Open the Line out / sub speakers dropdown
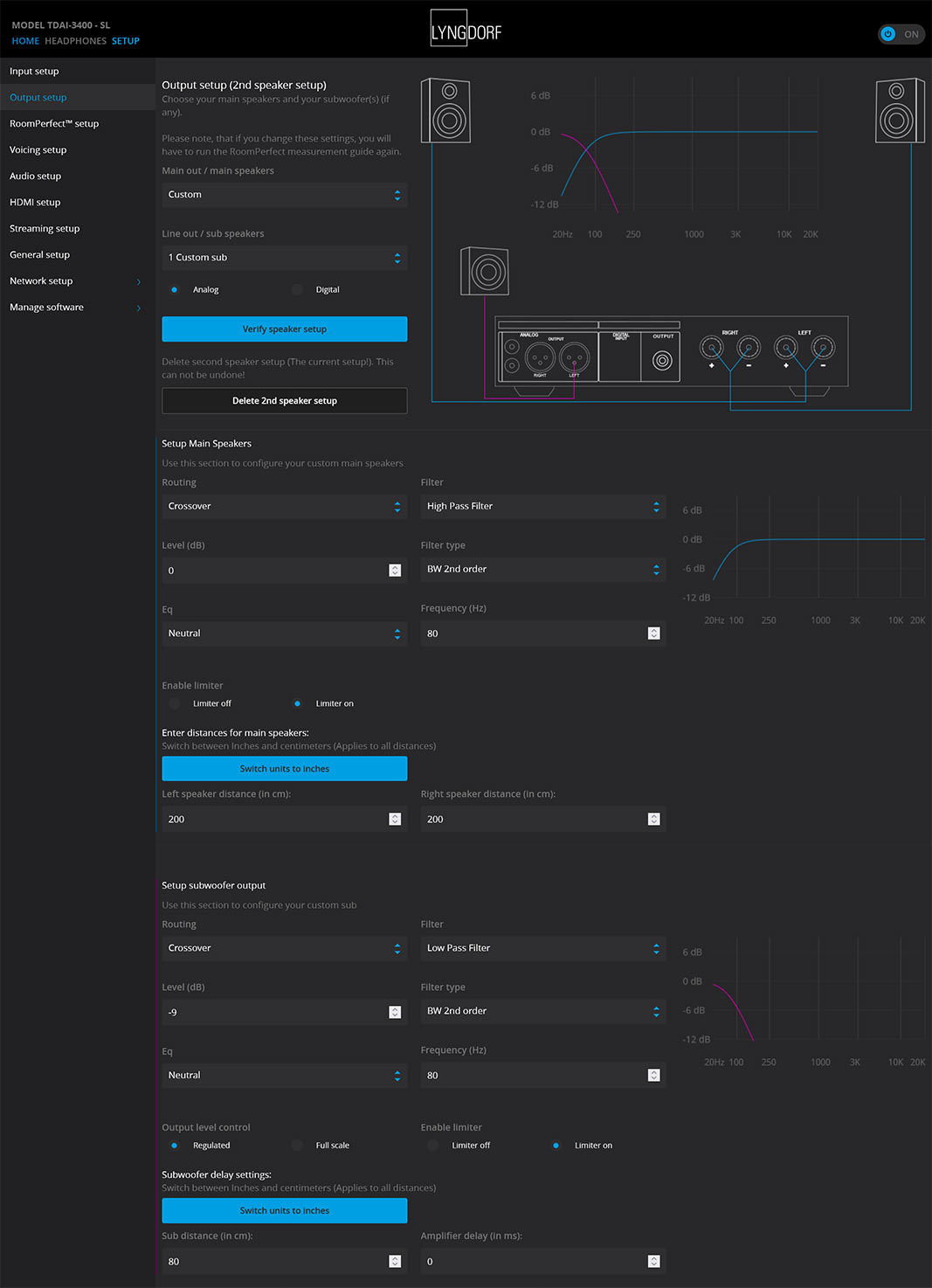 (x=284, y=258)
